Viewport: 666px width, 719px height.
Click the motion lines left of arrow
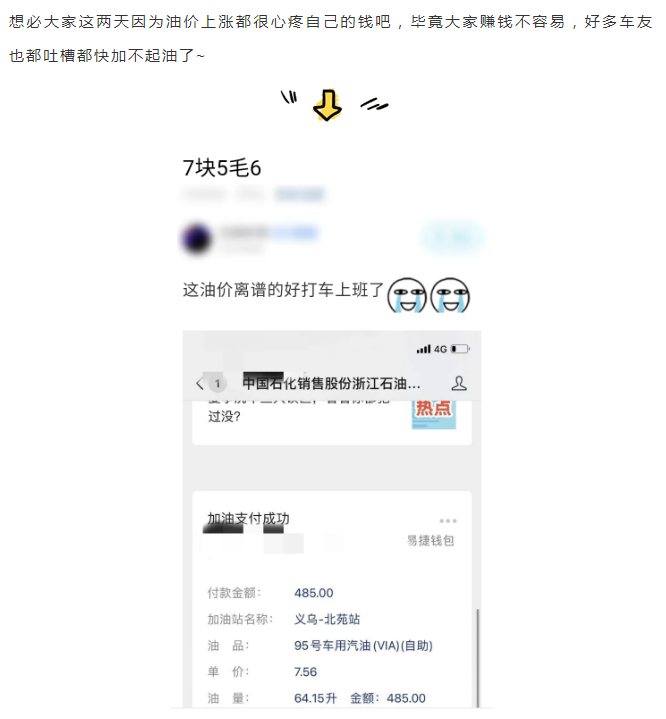click(x=289, y=97)
